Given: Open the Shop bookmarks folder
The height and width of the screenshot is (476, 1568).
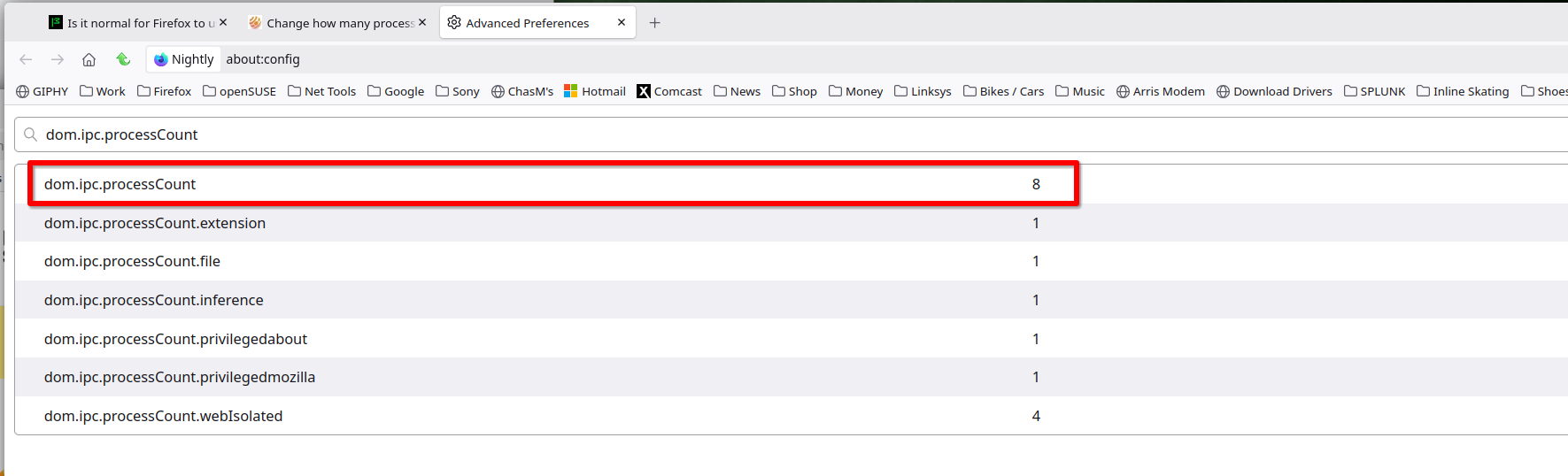Looking at the screenshot, I should [794, 91].
